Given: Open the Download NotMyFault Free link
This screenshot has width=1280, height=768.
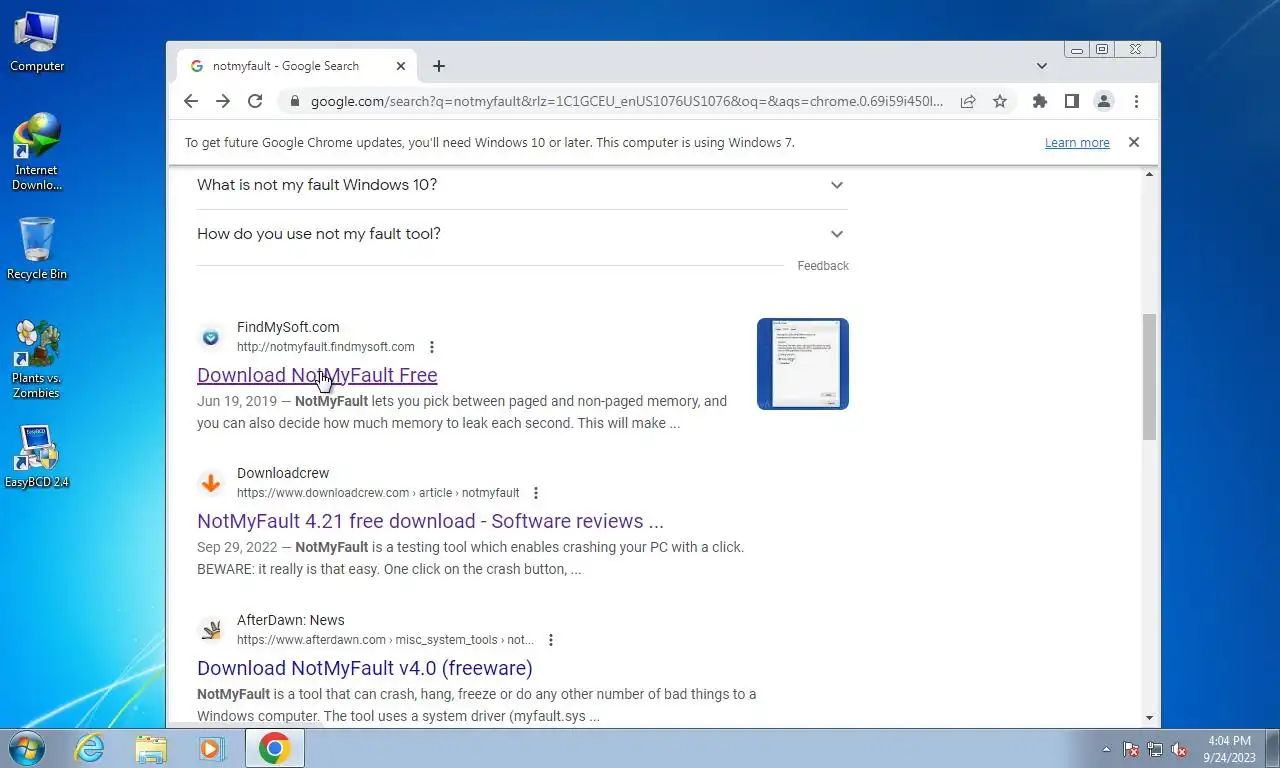Looking at the screenshot, I should 317,375.
